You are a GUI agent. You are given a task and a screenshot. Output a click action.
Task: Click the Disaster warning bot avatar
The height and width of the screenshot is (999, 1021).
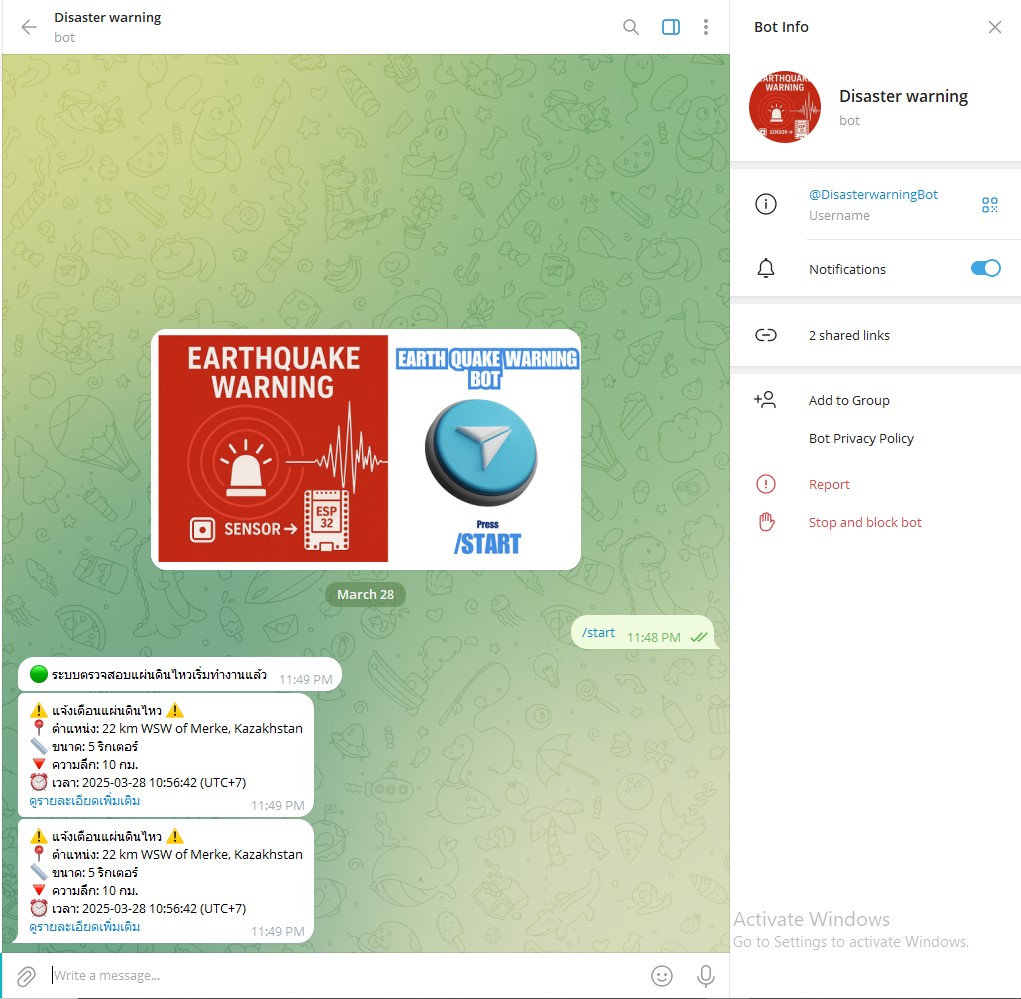tap(785, 107)
